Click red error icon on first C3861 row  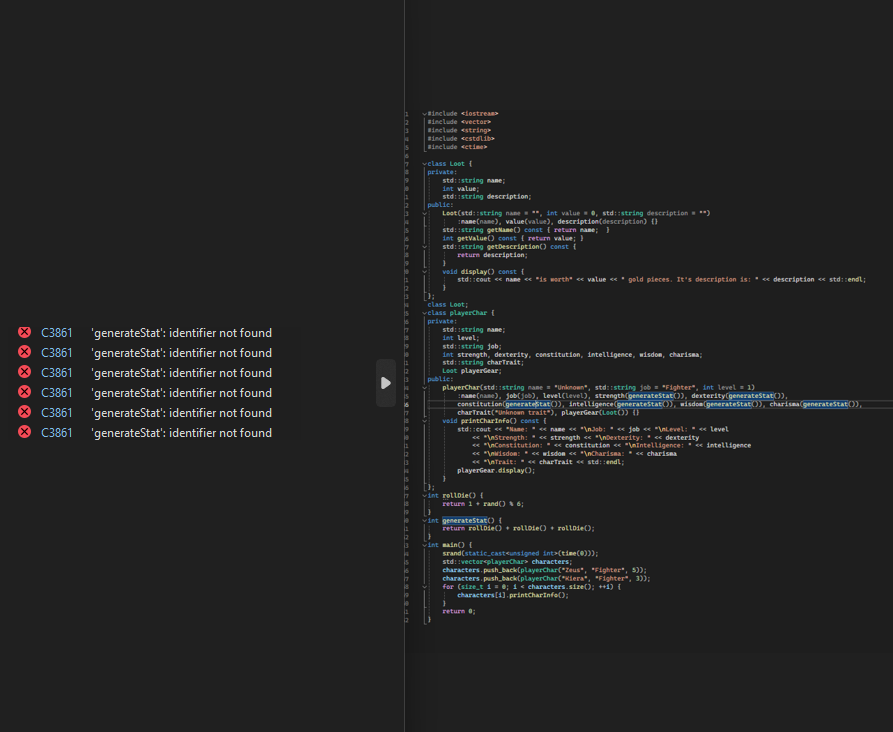[x=24, y=332]
